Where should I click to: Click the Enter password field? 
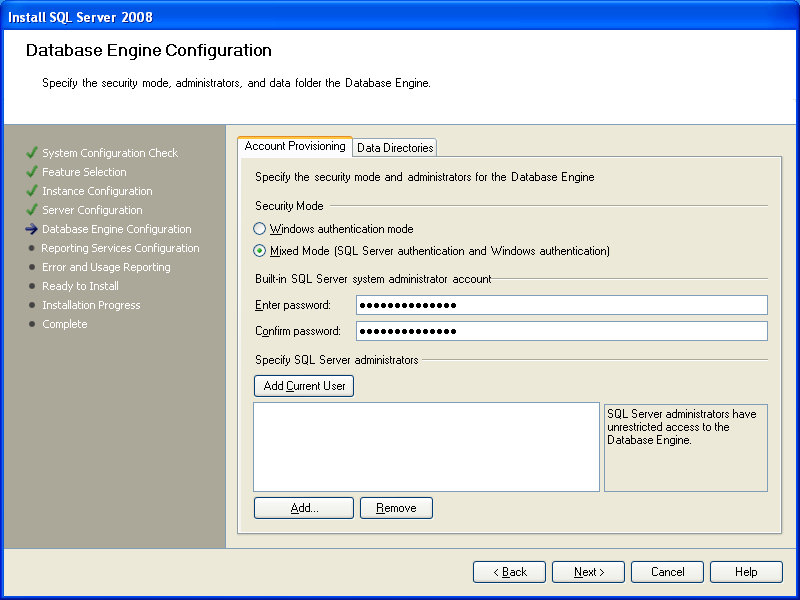(562, 305)
